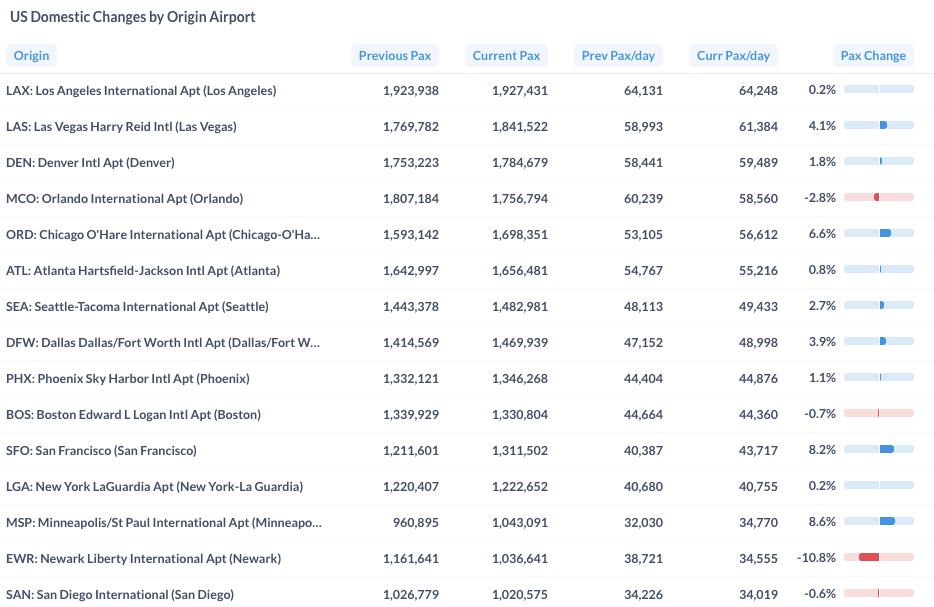The image size is (934, 607).
Task: Click the red -2.8% bar for Orlando
Action: (877, 197)
